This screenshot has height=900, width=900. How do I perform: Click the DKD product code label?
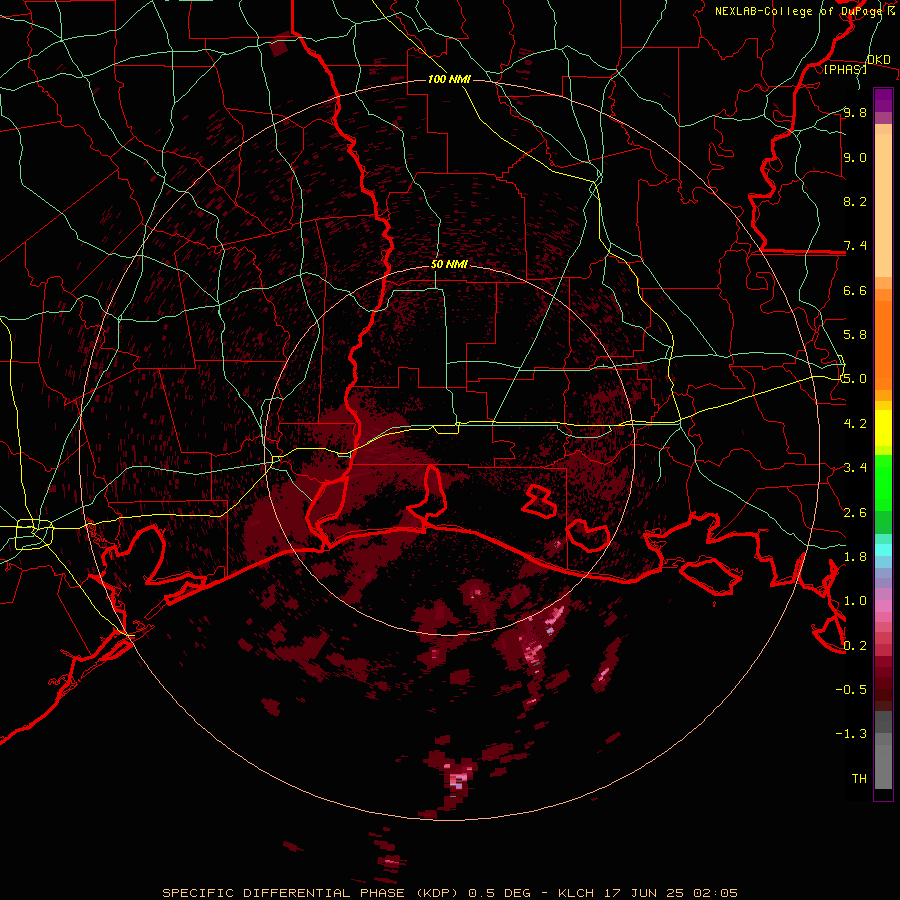[x=878, y=59]
